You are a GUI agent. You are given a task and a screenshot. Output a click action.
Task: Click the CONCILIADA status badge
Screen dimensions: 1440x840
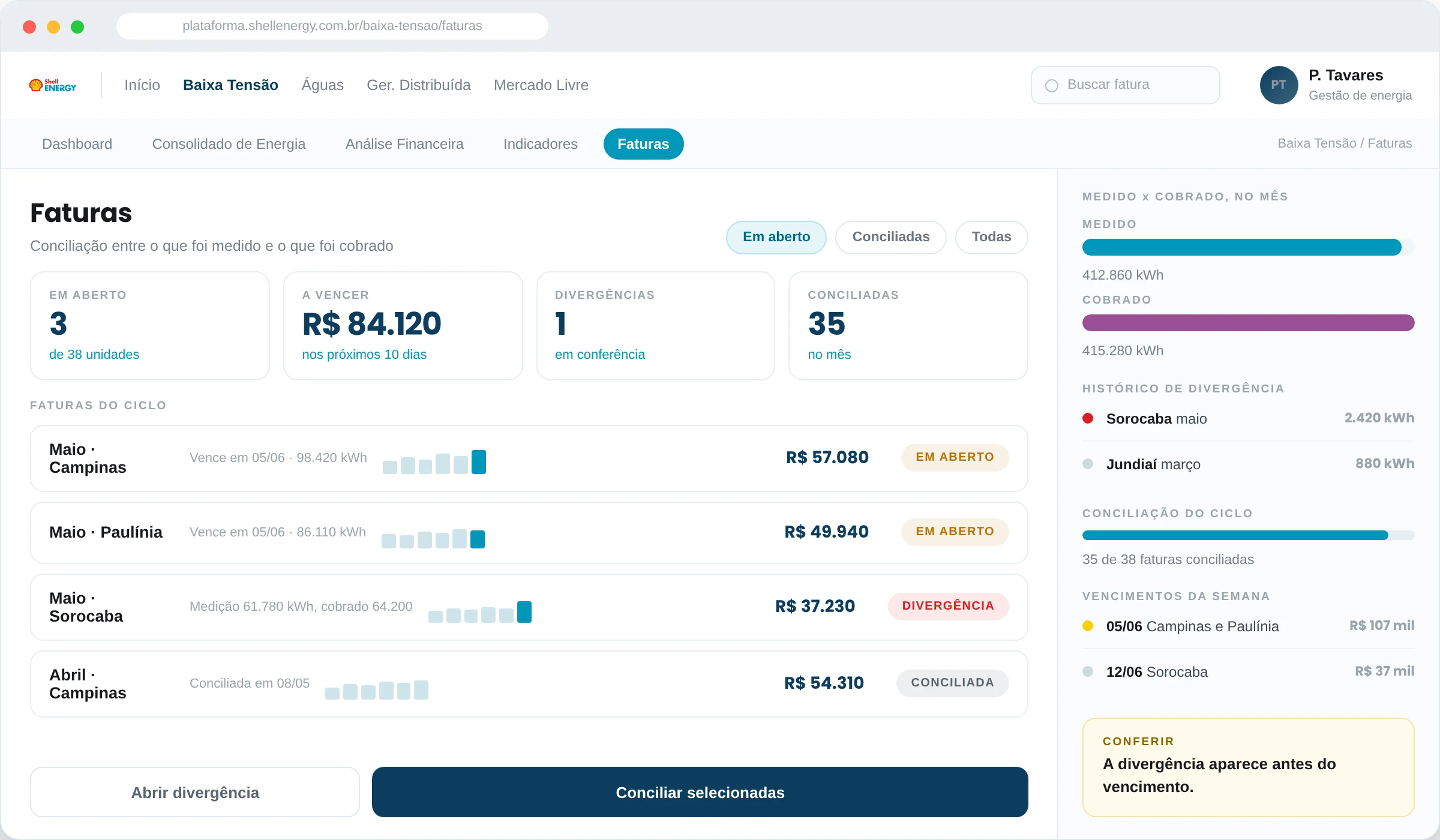coord(952,683)
